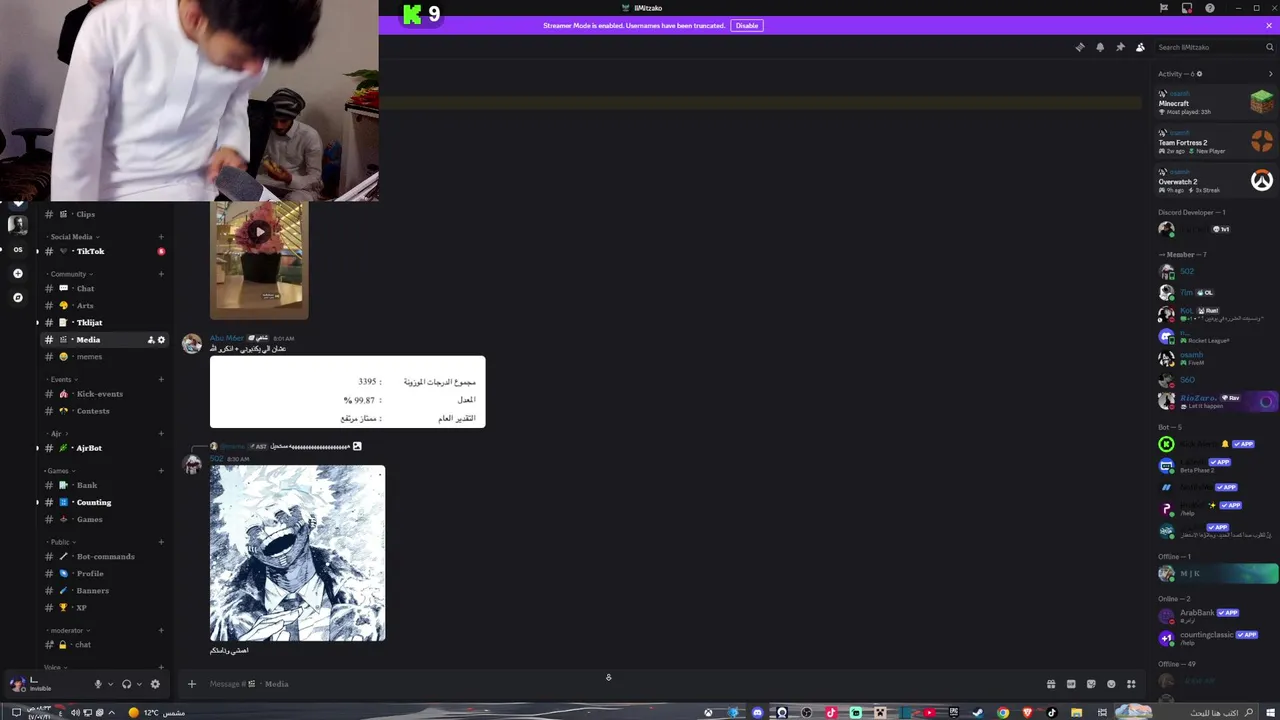The width and height of the screenshot is (1280, 720).
Task: Open the emoji picker icon
Action: (1111, 684)
